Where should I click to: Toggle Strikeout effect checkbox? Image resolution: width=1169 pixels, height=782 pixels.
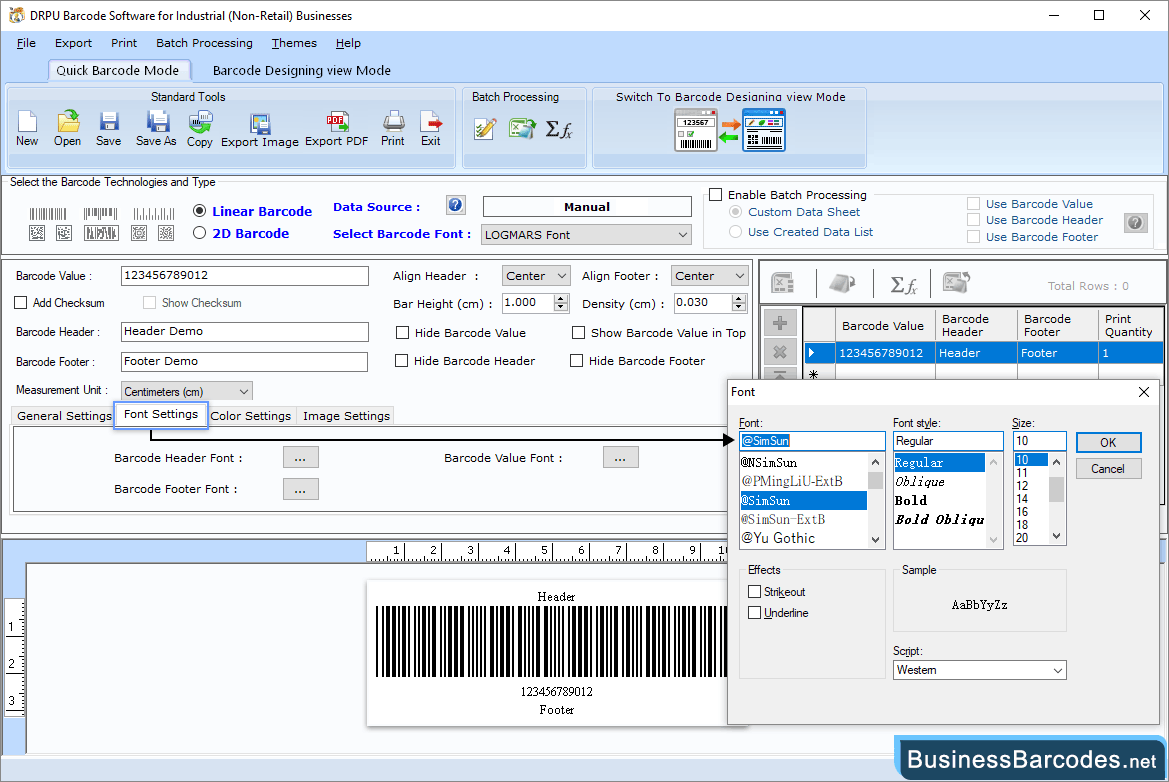pyautogui.click(x=754, y=591)
